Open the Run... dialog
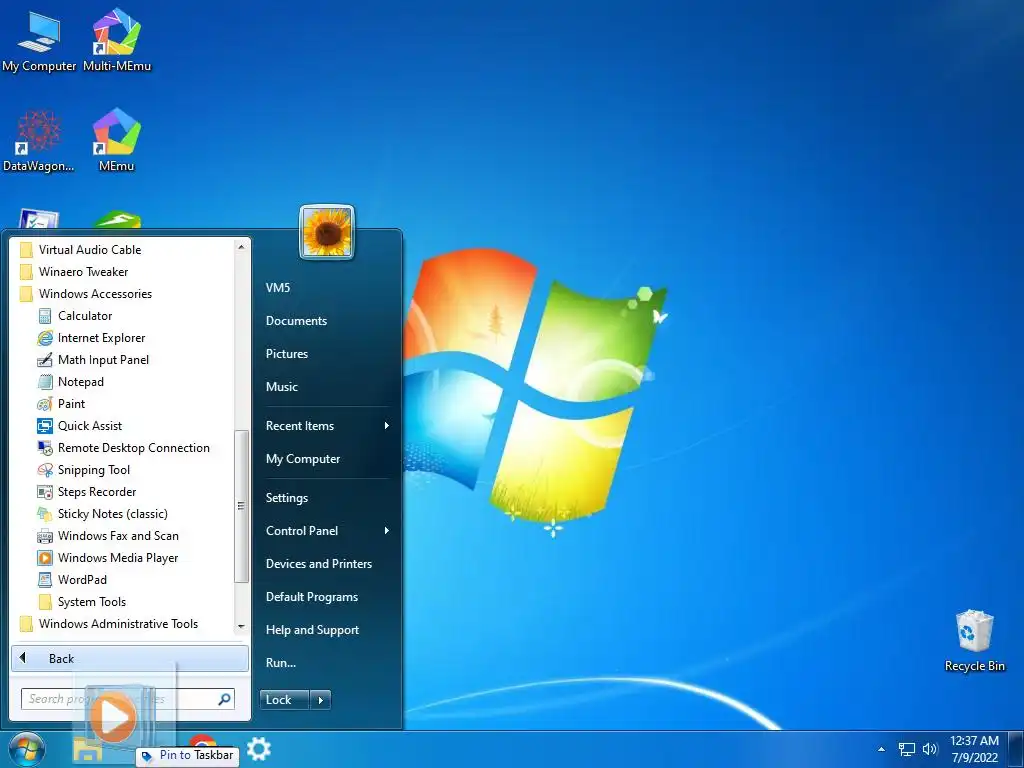The height and width of the screenshot is (768, 1024). (x=281, y=663)
